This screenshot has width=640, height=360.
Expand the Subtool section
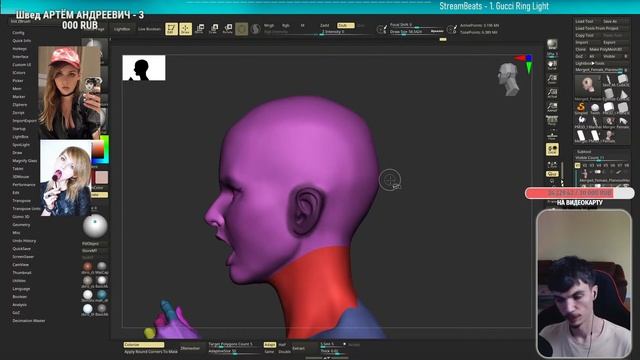pos(584,151)
